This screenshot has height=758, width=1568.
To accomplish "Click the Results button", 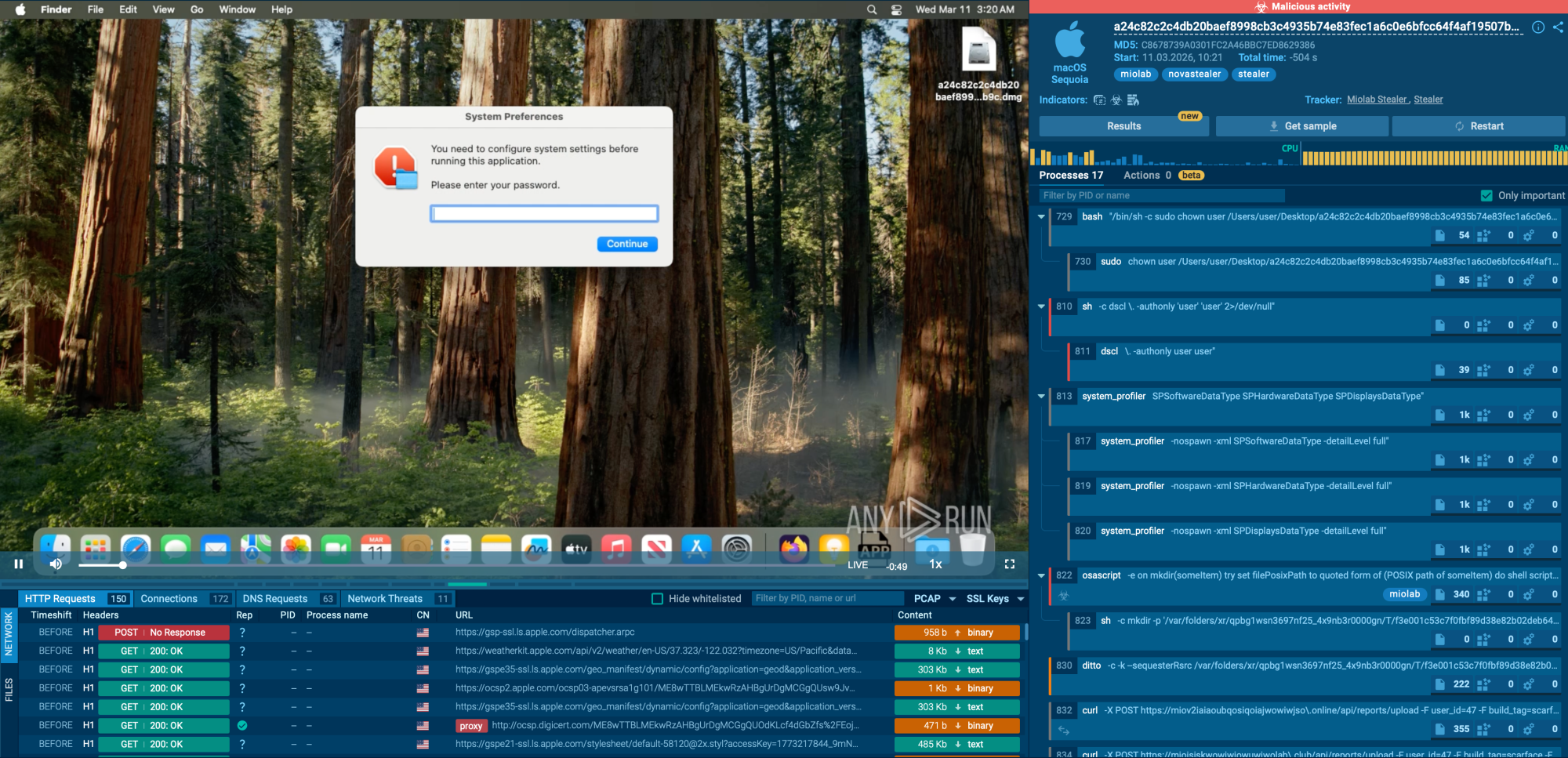I will (1123, 126).
